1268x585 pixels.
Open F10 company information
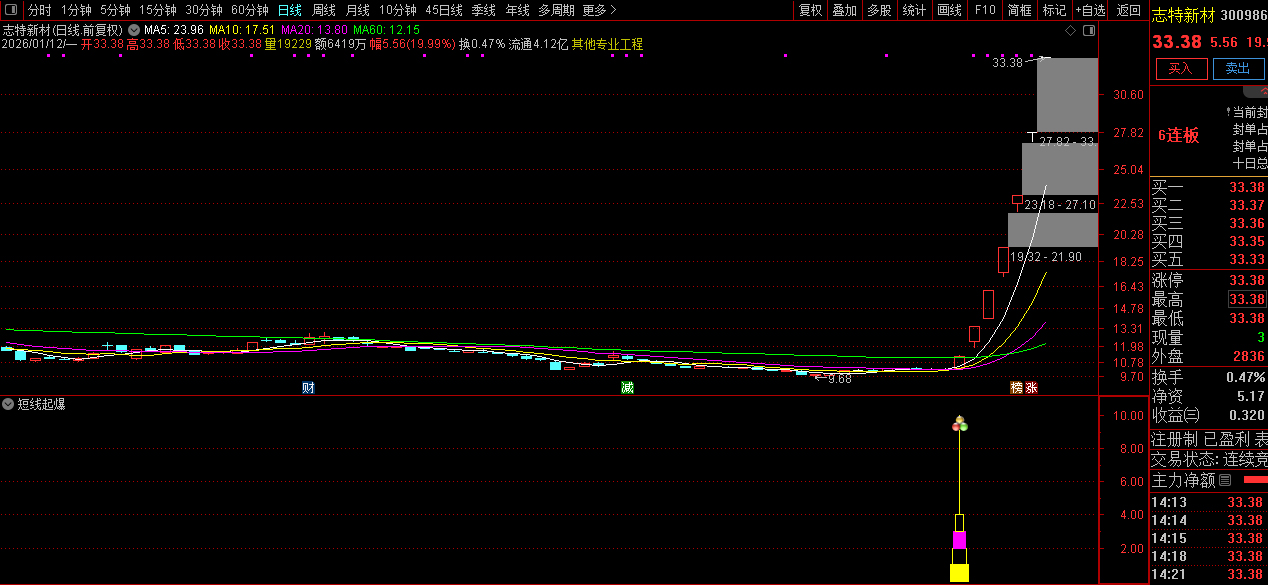985,10
